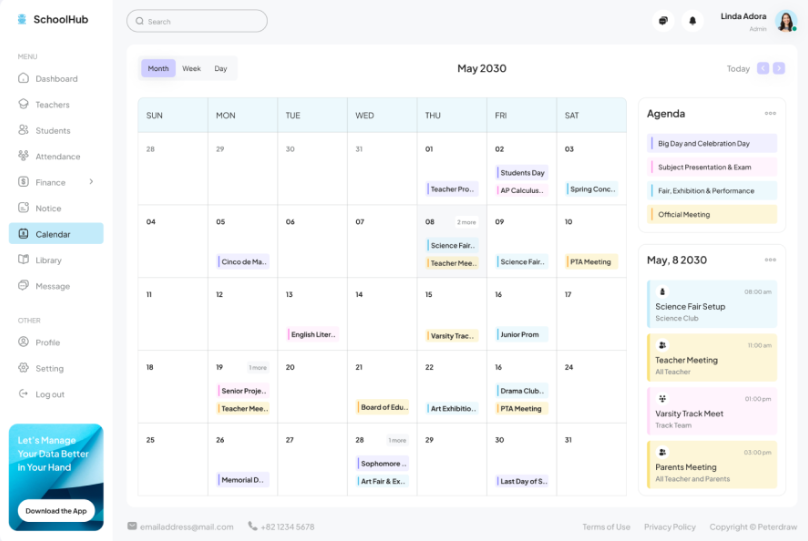Image resolution: width=808 pixels, height=541 pixels.
Task: Go to Notice in the sidebar
Action: click(x=48, y=208)
